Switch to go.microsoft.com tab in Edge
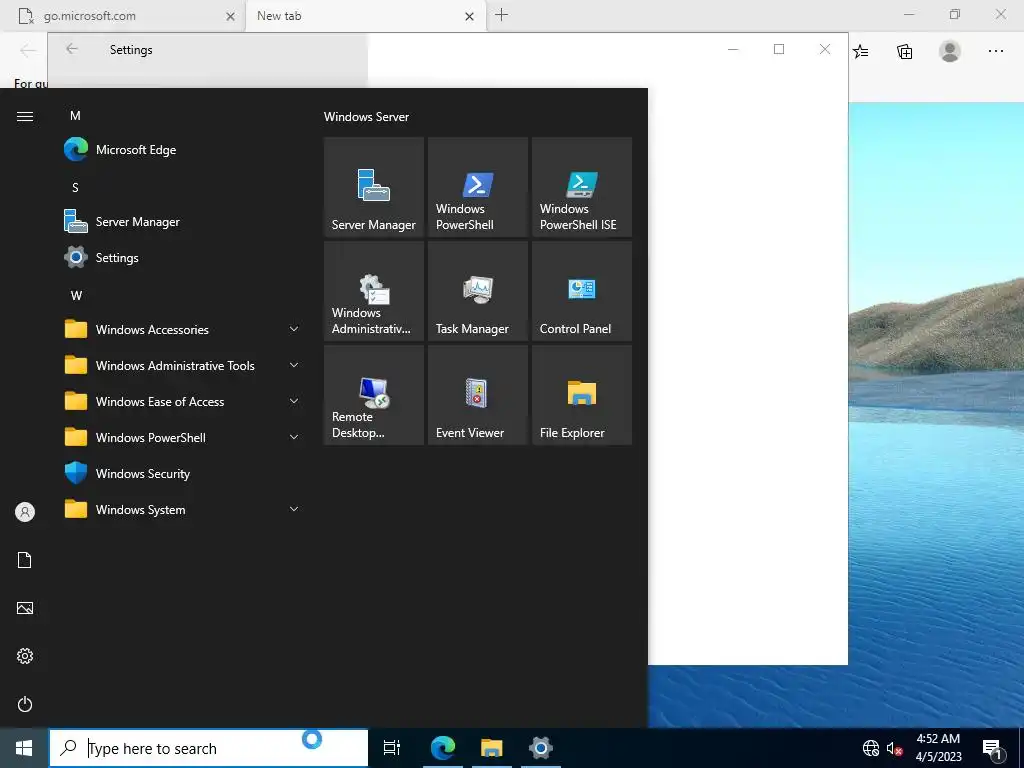 (124, 16)
